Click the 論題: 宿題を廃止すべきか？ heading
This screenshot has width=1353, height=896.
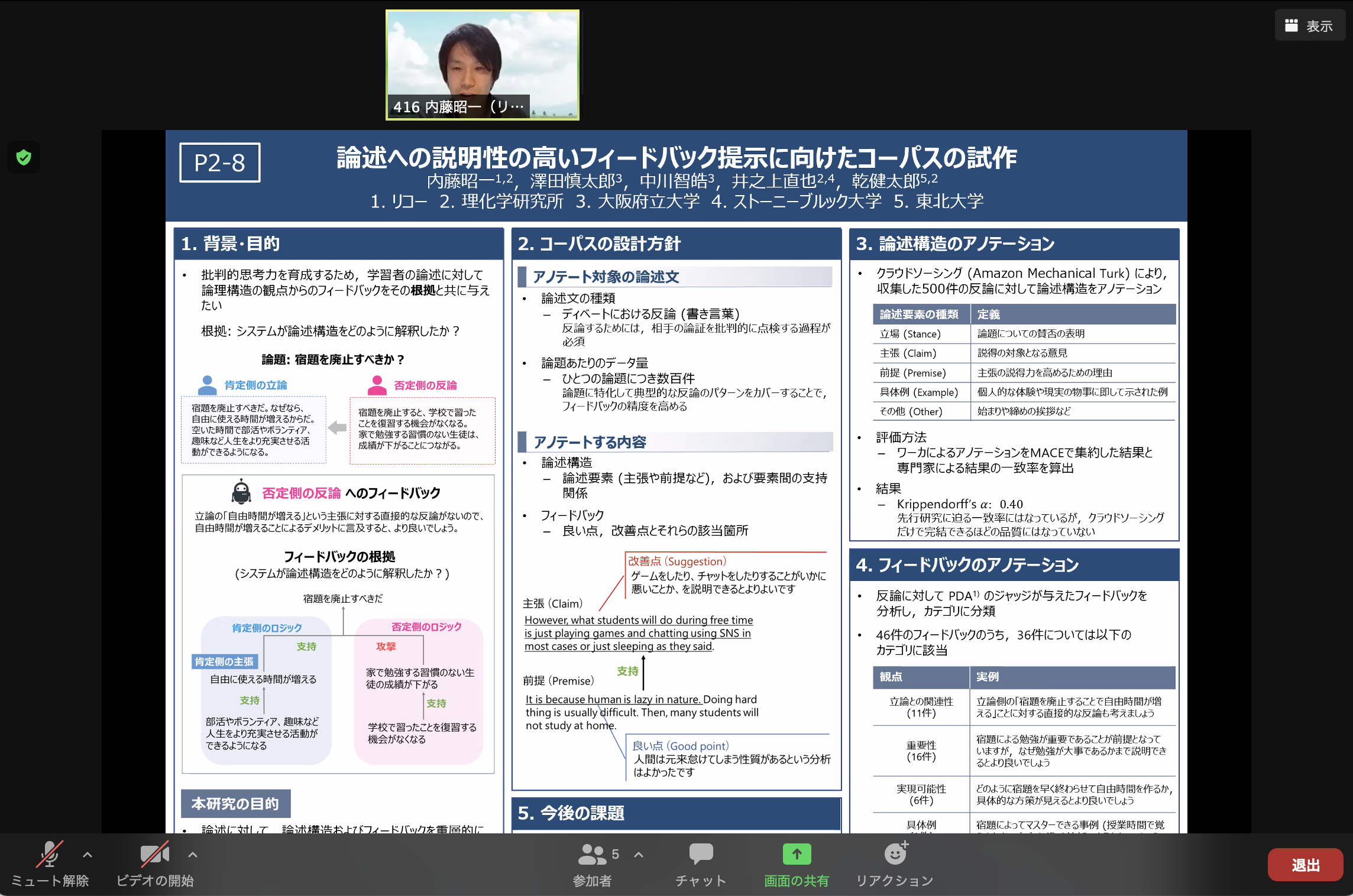click(x=334, y=359)
